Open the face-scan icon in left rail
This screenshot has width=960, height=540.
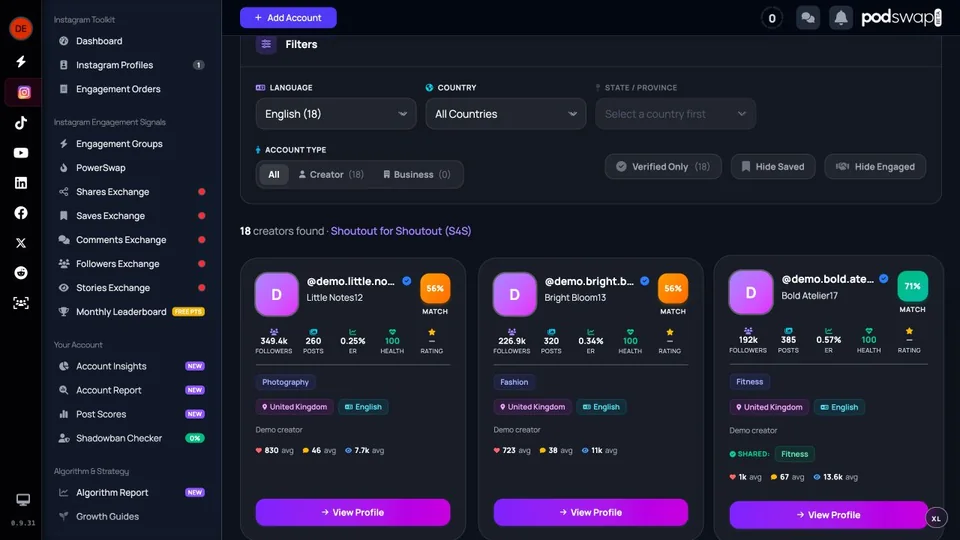click(21, 303)
